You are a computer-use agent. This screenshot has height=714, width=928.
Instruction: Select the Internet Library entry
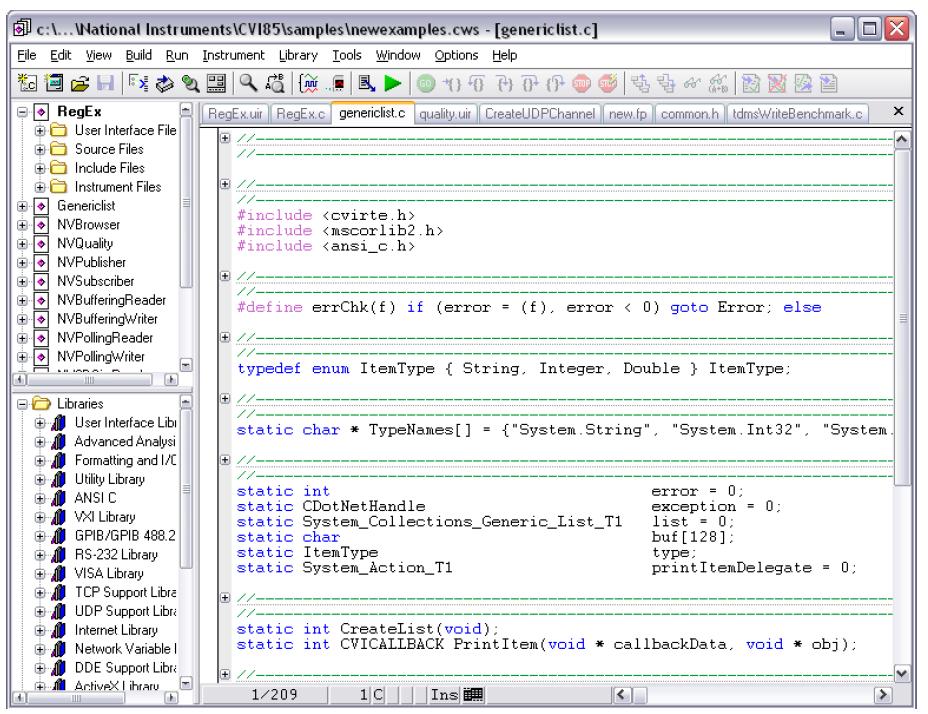tap(116, 630)
